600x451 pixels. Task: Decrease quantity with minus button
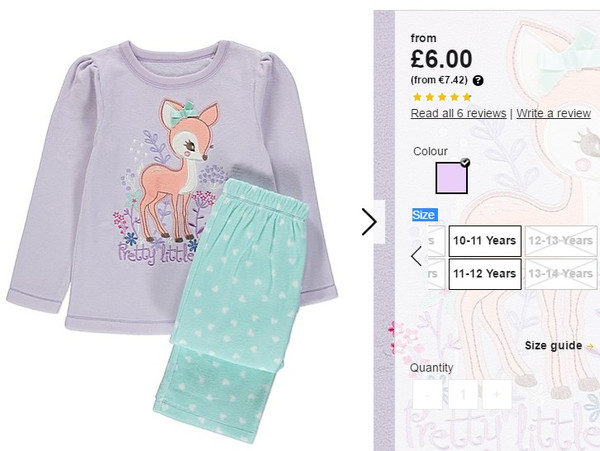click(x=427, y=394)
